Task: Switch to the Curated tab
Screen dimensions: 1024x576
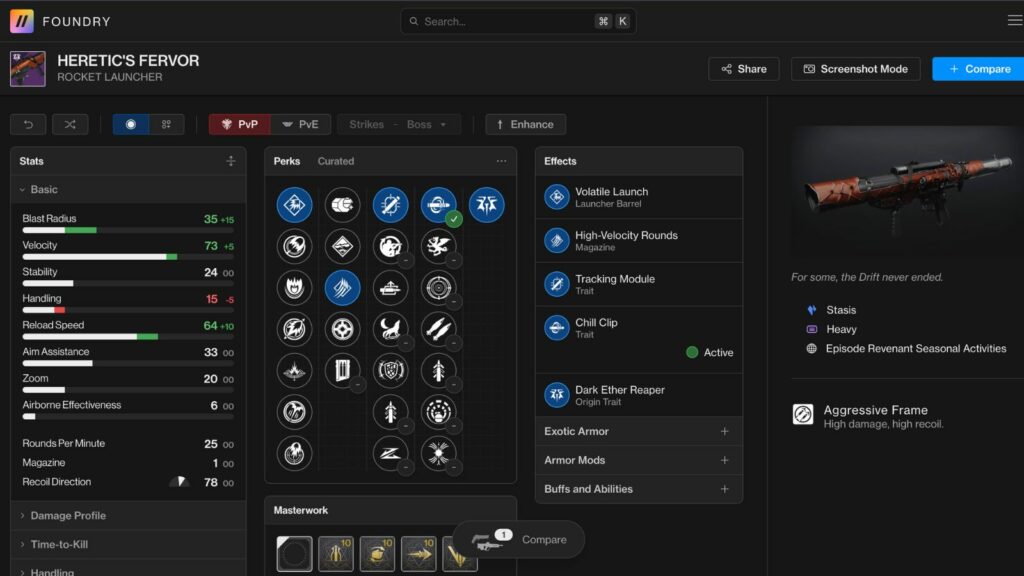Action: tap(336, 161)
